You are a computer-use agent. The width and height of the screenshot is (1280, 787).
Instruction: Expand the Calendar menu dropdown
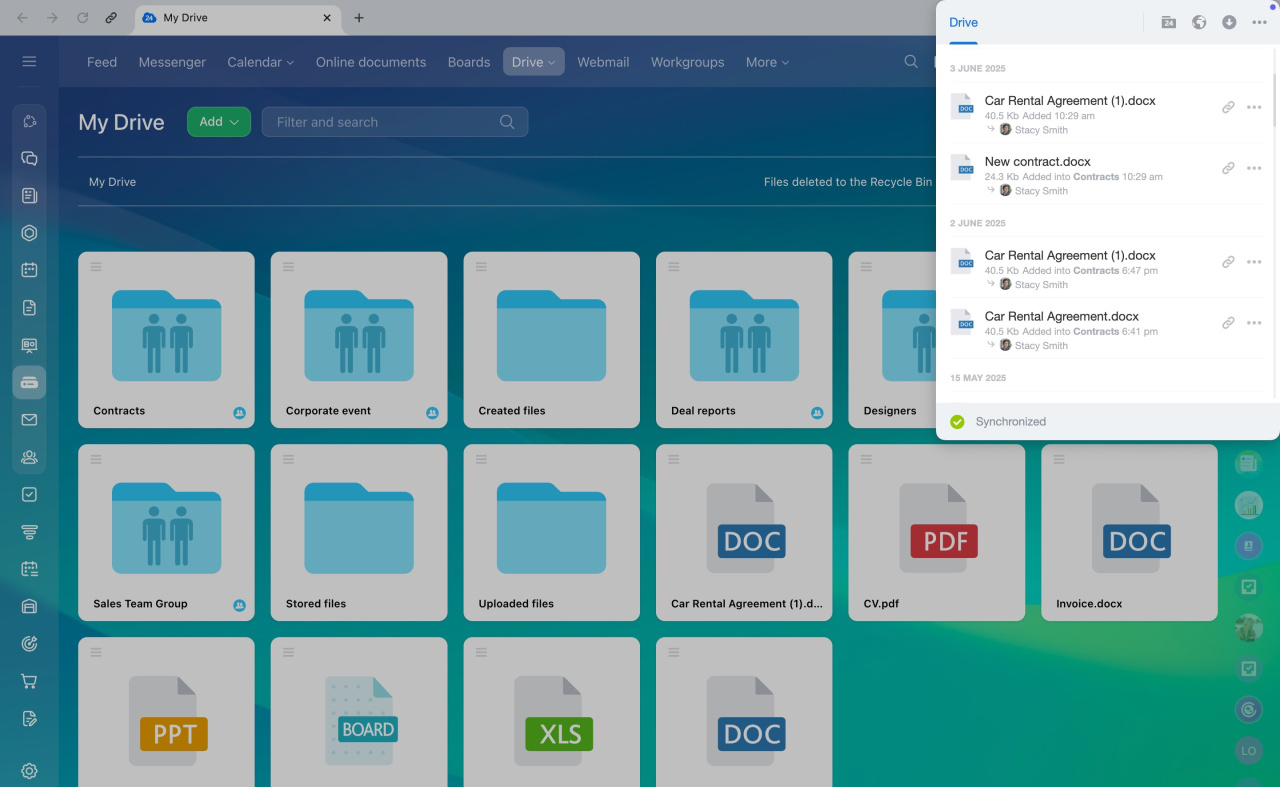click(x=260, y=62)
